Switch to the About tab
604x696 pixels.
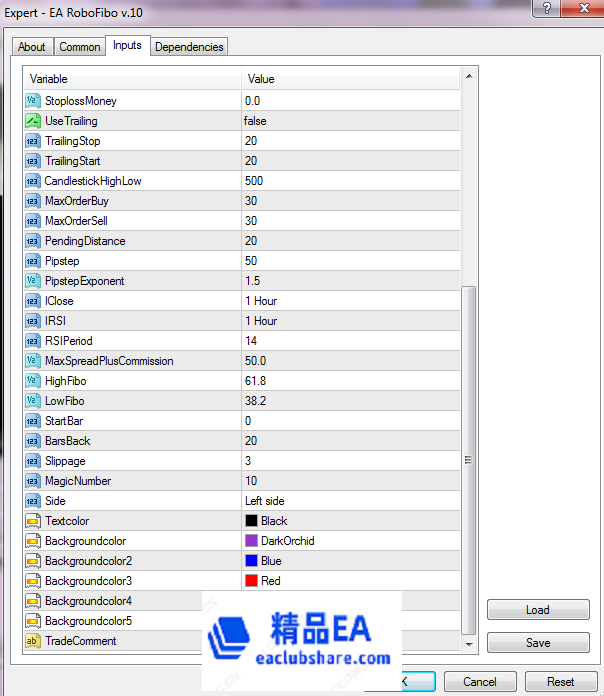coord(32,47)
